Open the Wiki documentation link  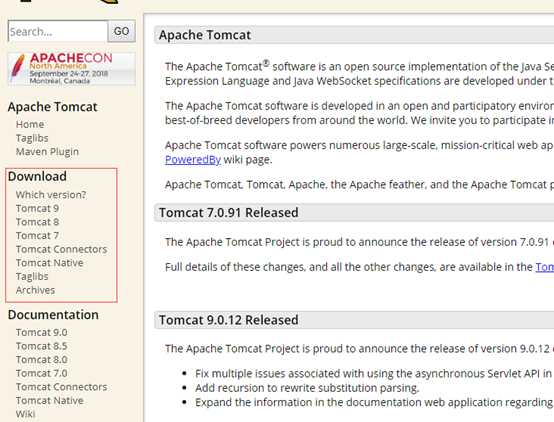(x=25, y=414)
